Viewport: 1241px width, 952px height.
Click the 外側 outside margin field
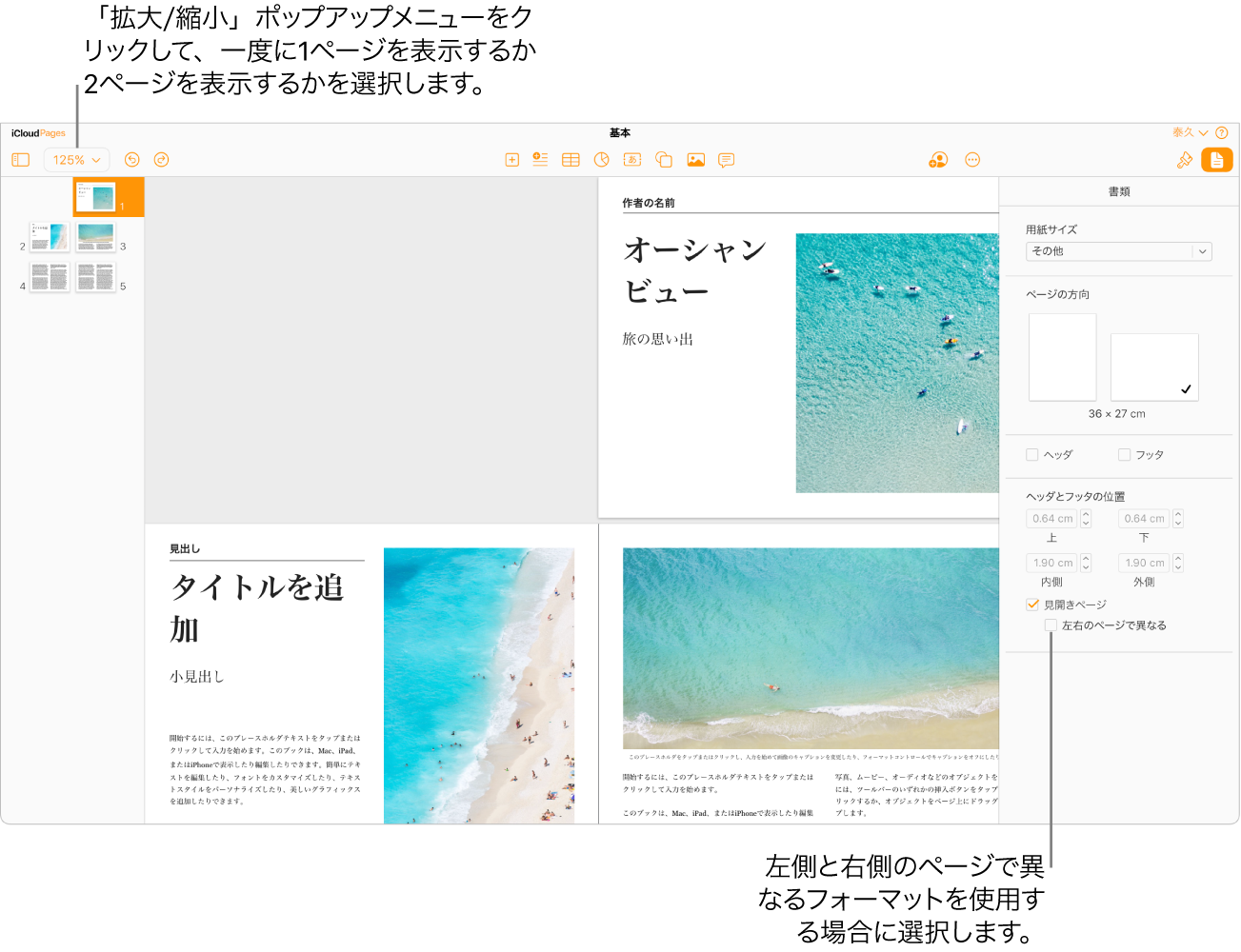[x=1144, y=563]
